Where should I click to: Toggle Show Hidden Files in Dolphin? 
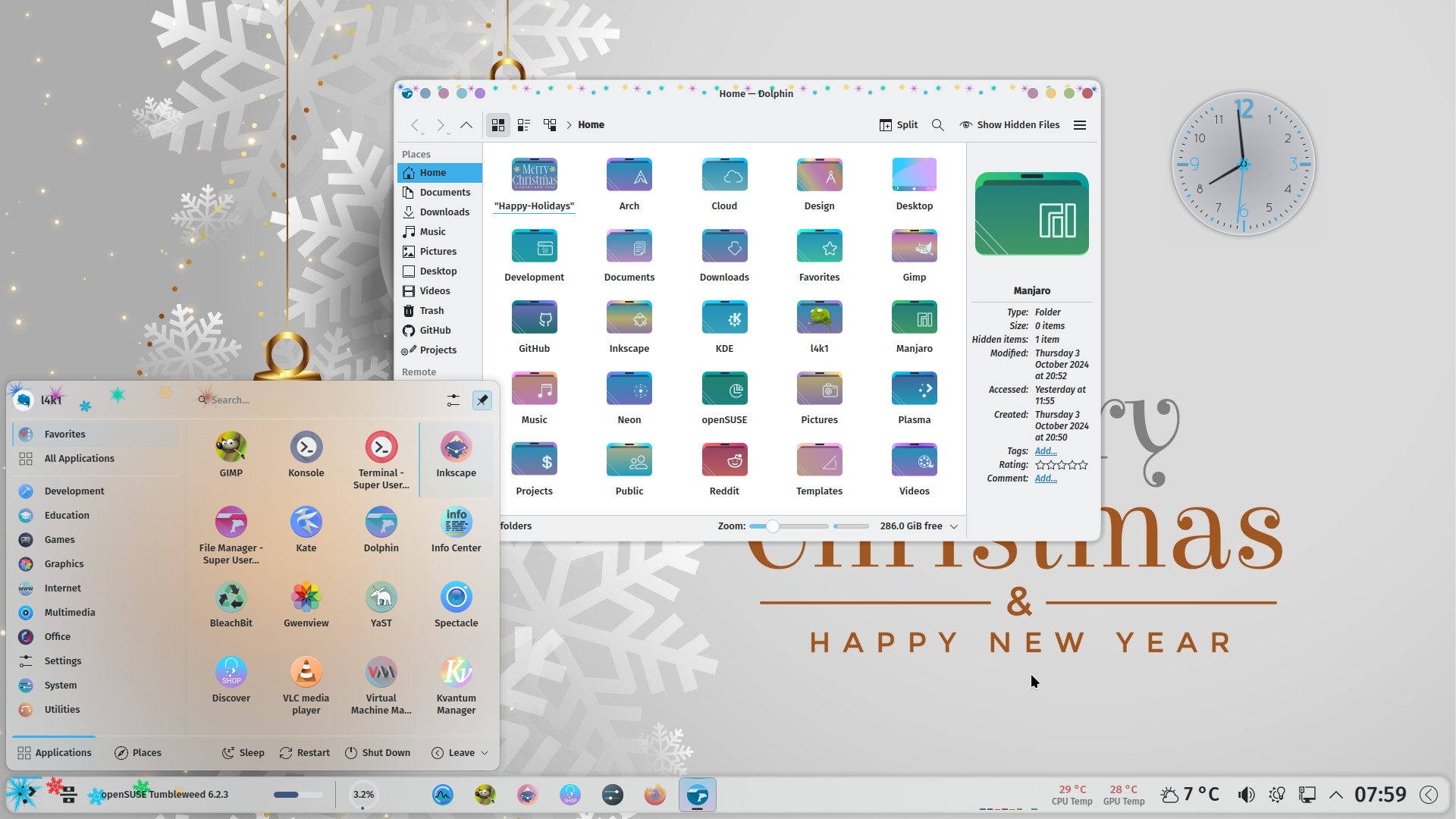coord(1009,125)
